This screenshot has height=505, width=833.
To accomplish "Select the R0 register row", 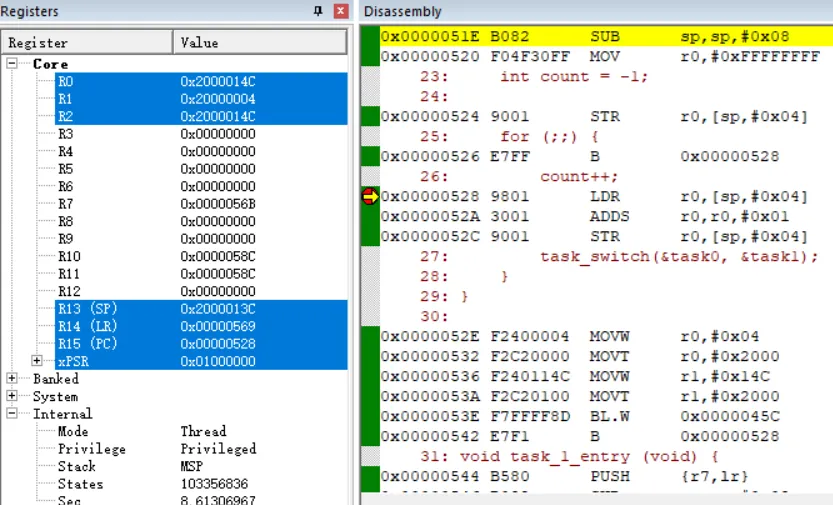I will pos(66,81).
